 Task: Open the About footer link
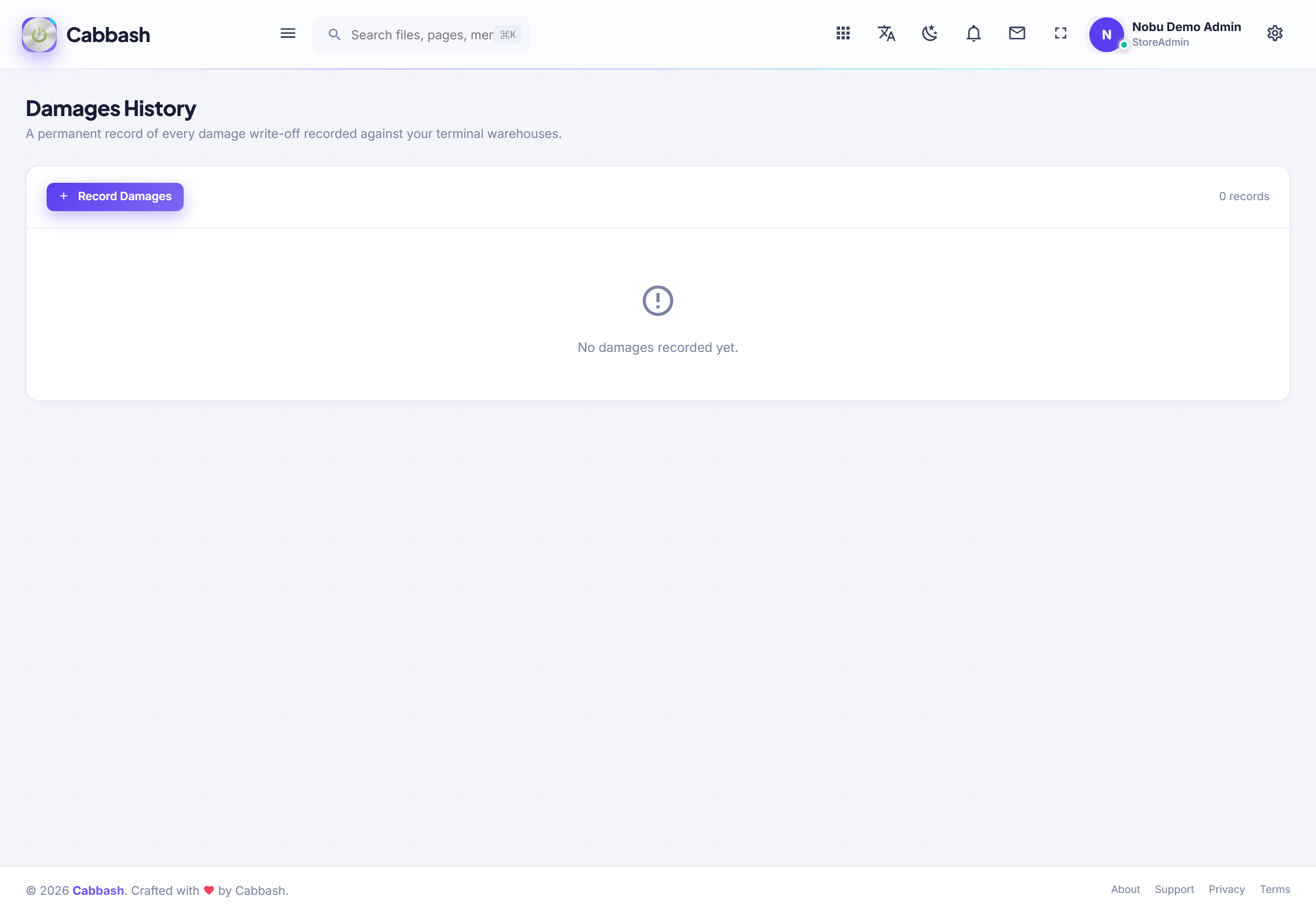click(x=1125, y=889)
